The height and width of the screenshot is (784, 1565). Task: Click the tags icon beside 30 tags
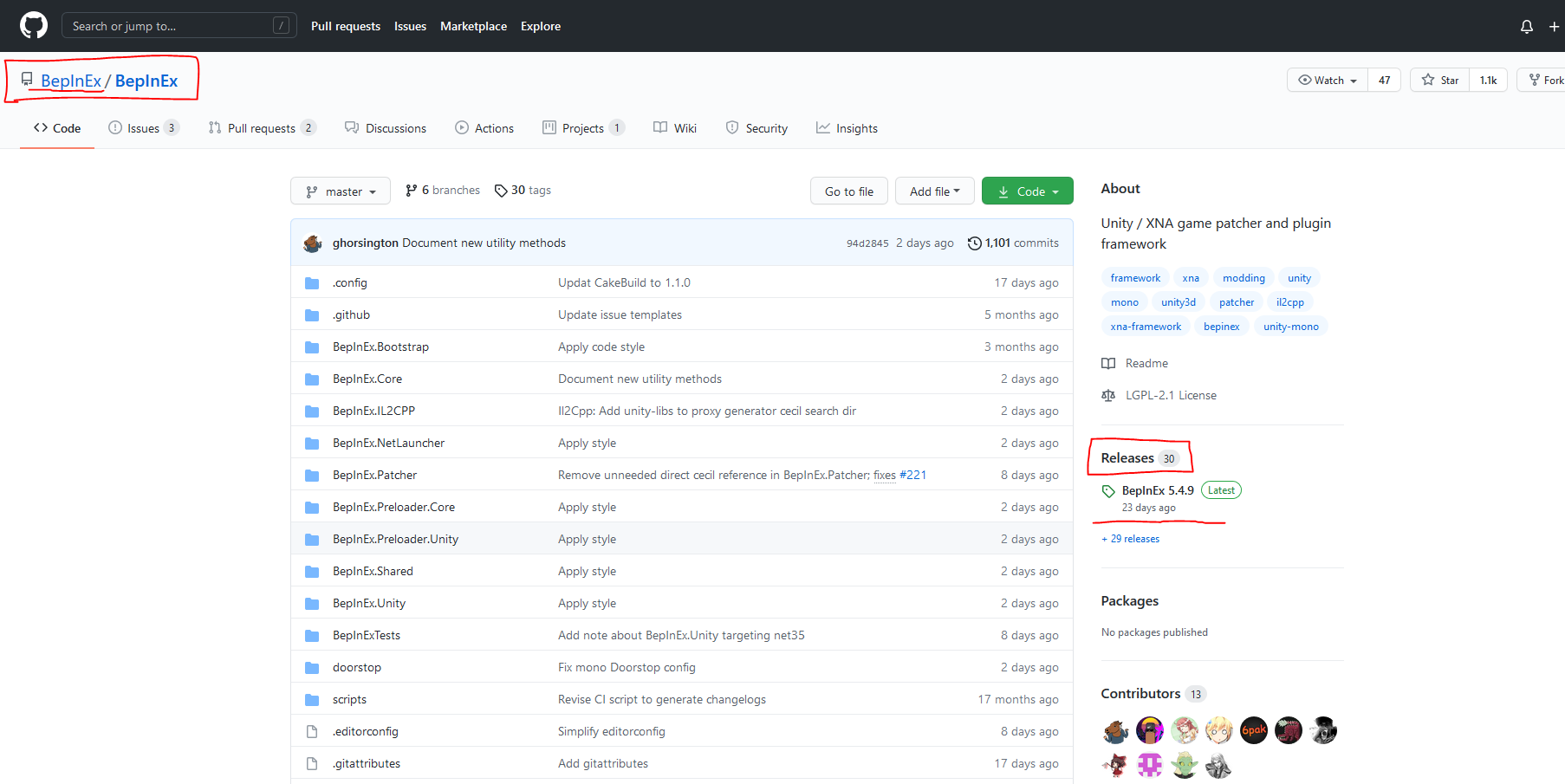(501, 191)
